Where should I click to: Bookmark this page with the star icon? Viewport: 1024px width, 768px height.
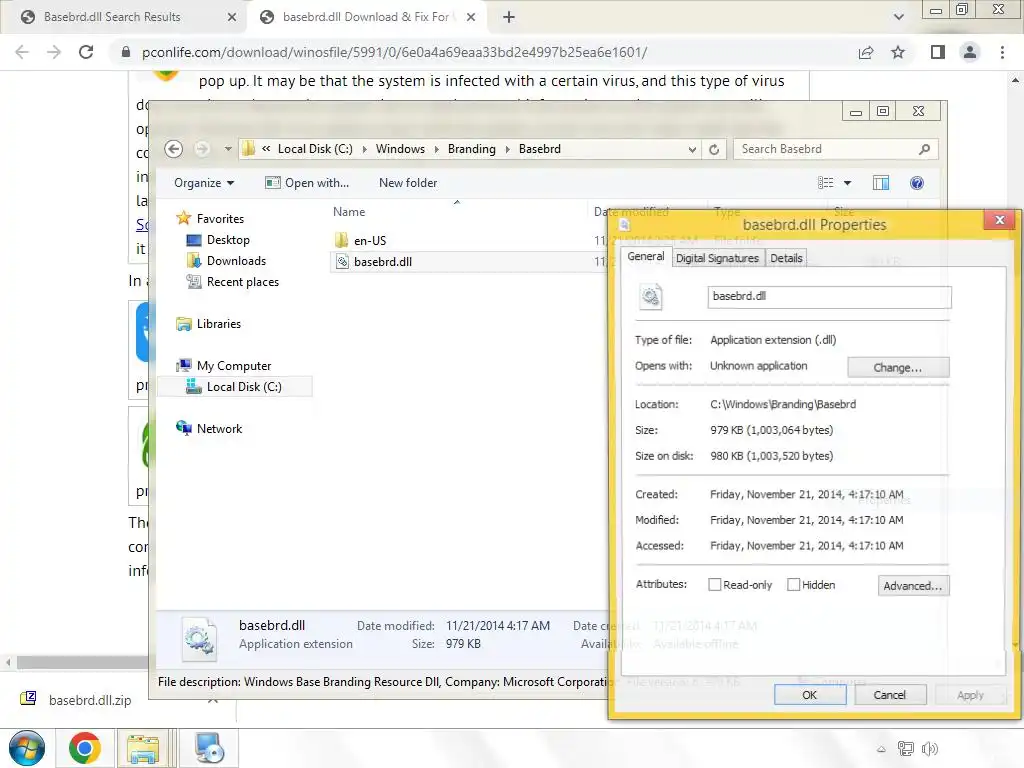(x=898, y=52)
